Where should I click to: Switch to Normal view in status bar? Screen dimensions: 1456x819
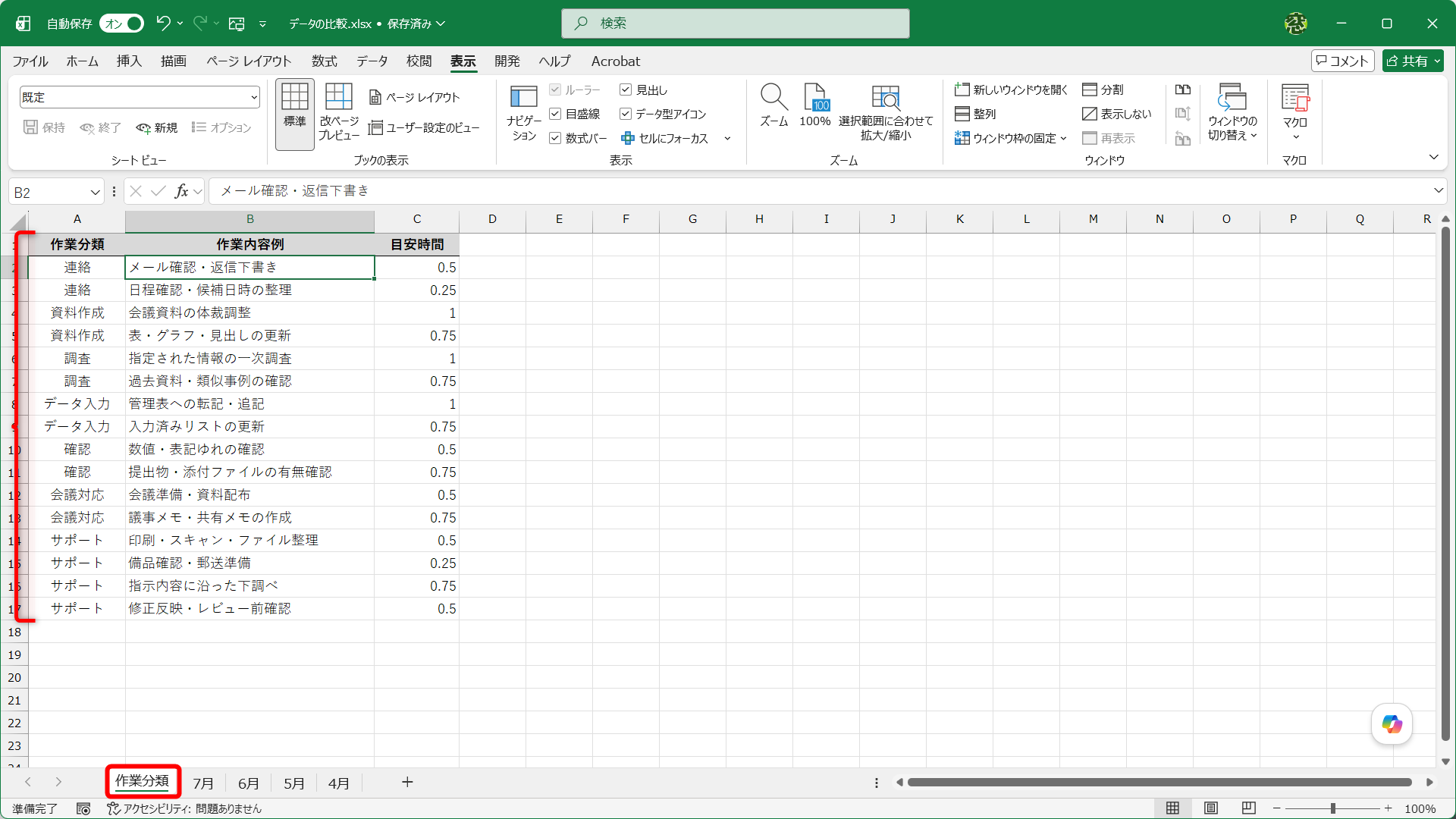point(1172,808)
